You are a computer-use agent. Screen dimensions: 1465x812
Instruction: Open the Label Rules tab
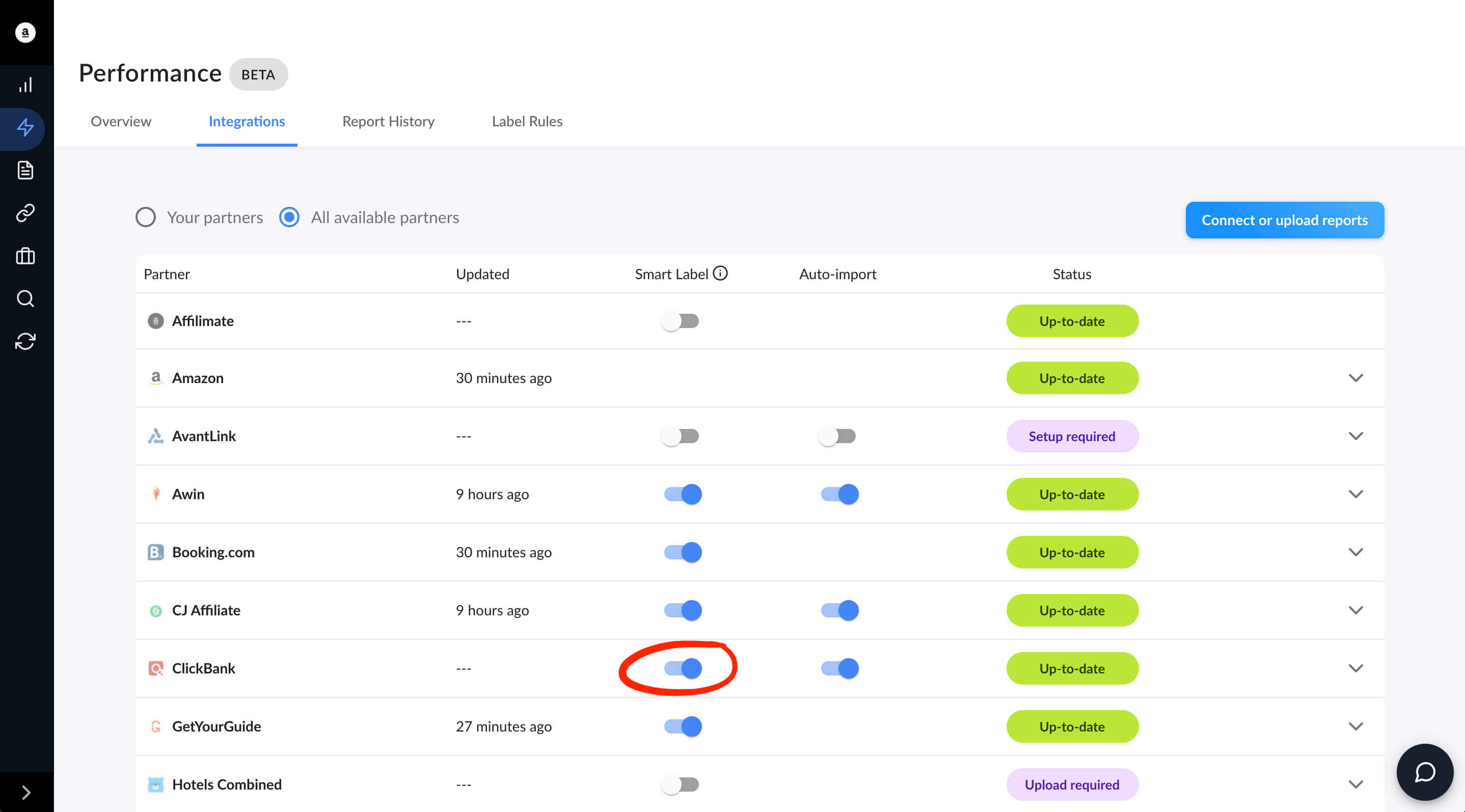coord(527,121)
